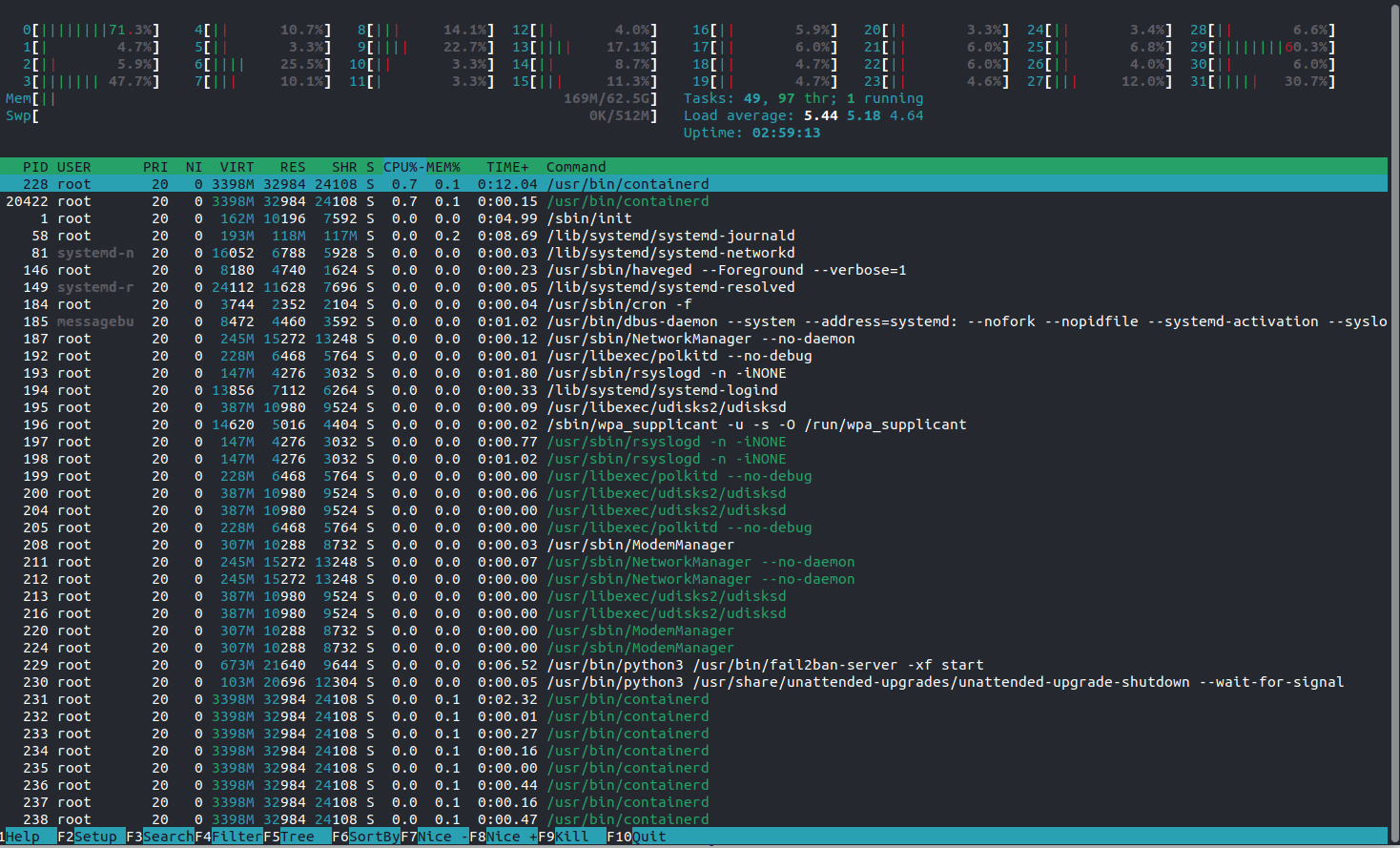Image resolution: width=1400 pixels, height=848 pixels.
Task: Select the unattended-upgrade-shutdown process row
Action: point(693,682)
